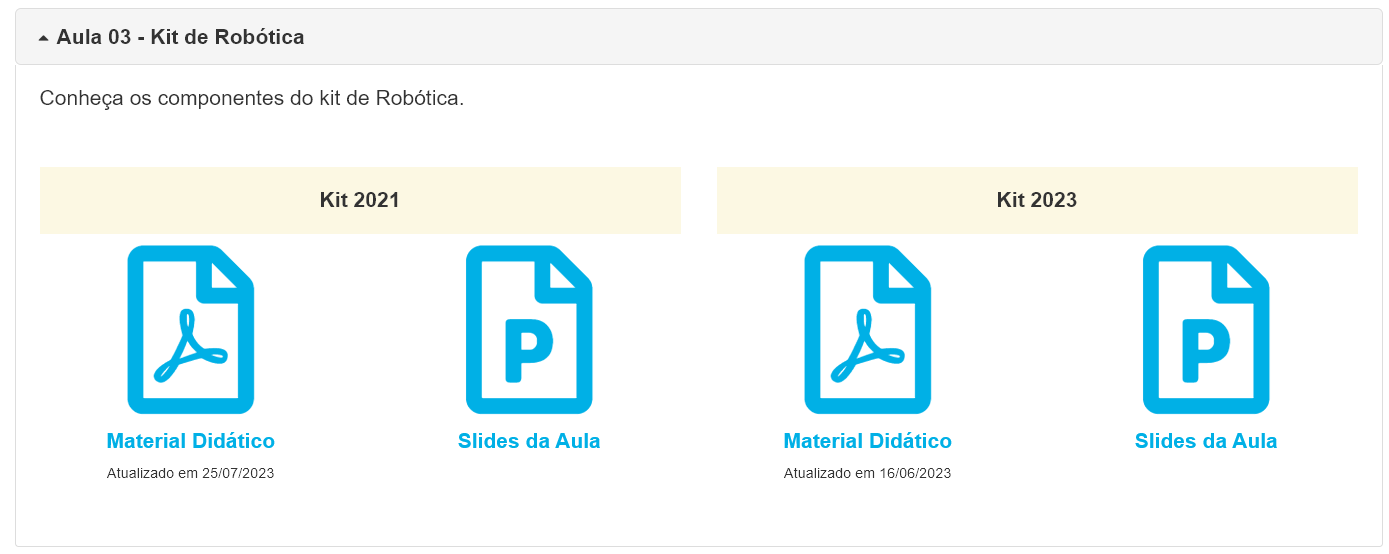This screenshot has height=554, width=1389.
Task: Click the Atualizado em 25/07/2023 note
Action: click(x=190, y=473)
